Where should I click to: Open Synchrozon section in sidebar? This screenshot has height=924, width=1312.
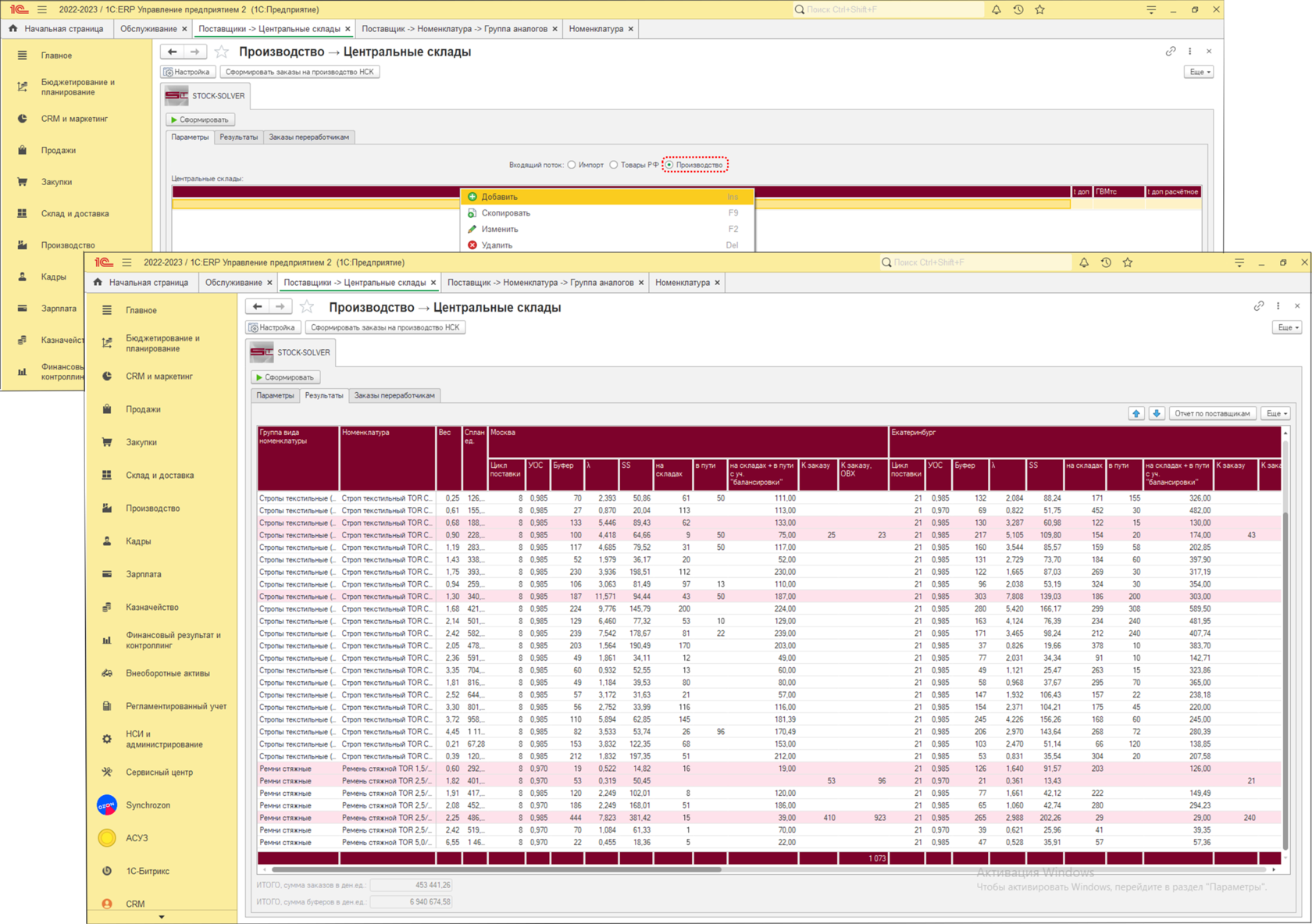coord(148,805)
